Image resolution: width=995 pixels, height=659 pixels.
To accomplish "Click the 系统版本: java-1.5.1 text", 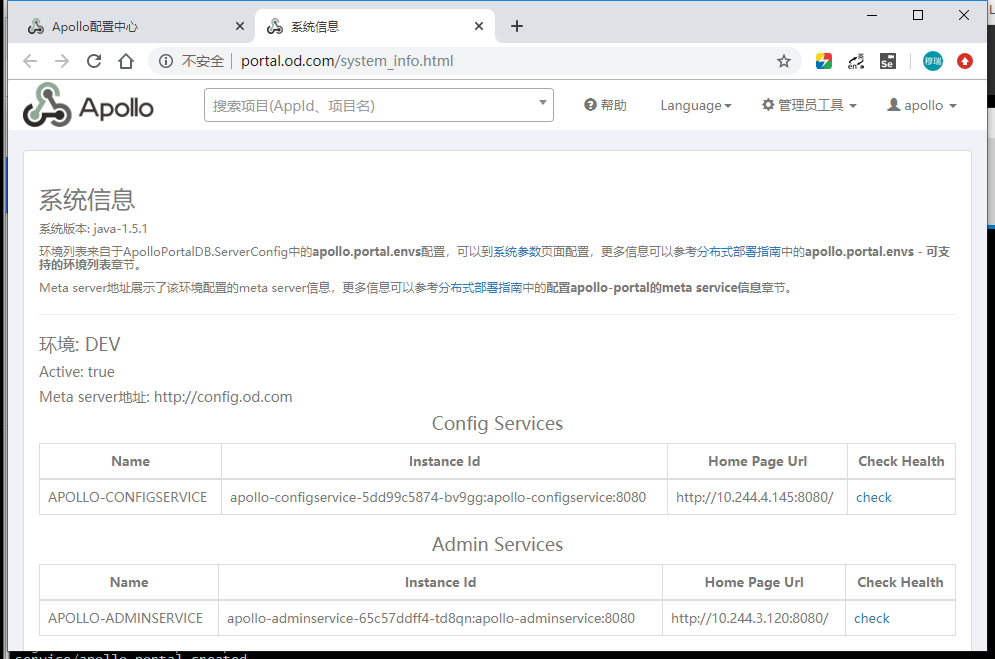I will tap(93, 228).
